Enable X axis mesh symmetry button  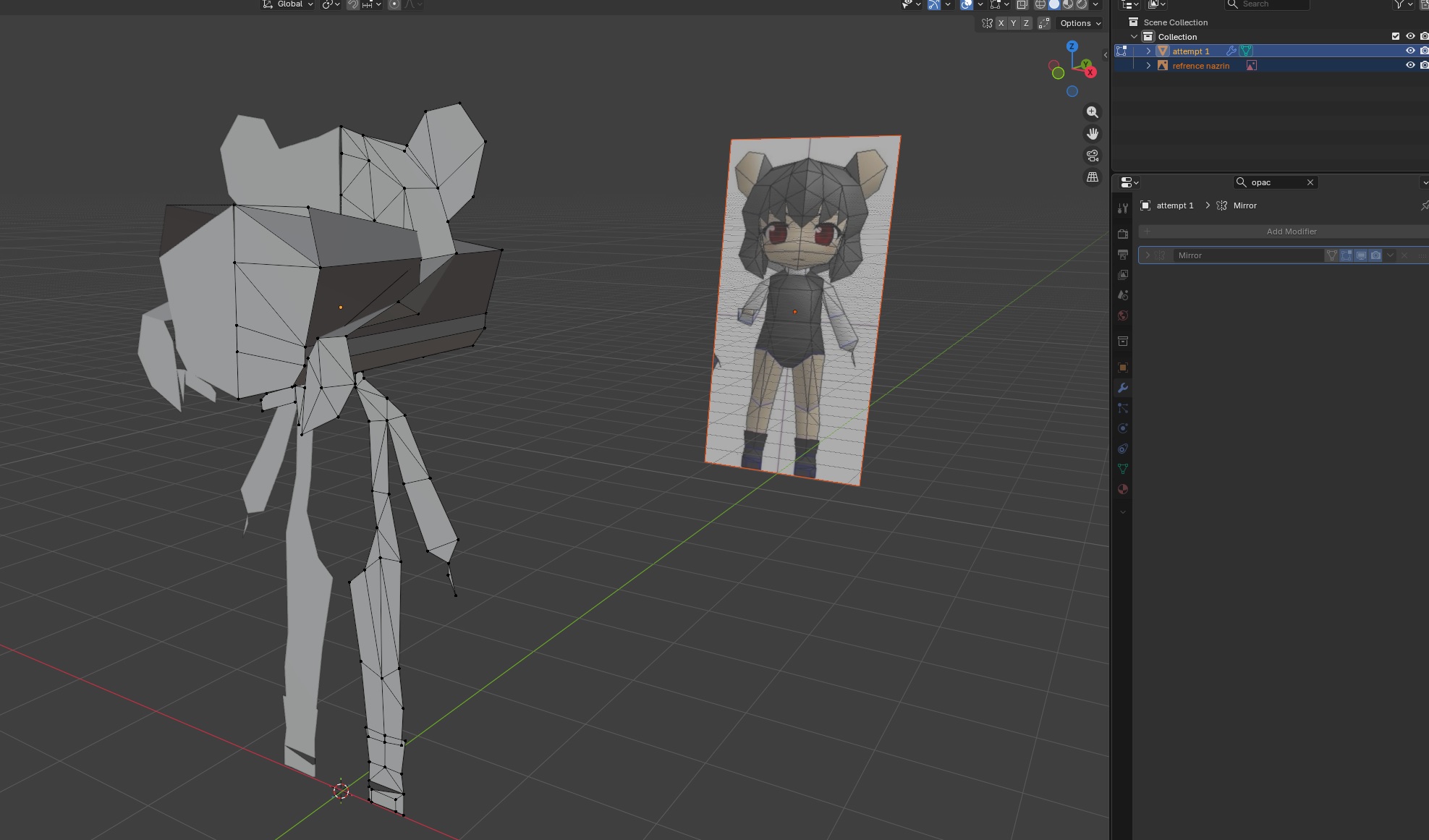click(x=1001, y=23)
